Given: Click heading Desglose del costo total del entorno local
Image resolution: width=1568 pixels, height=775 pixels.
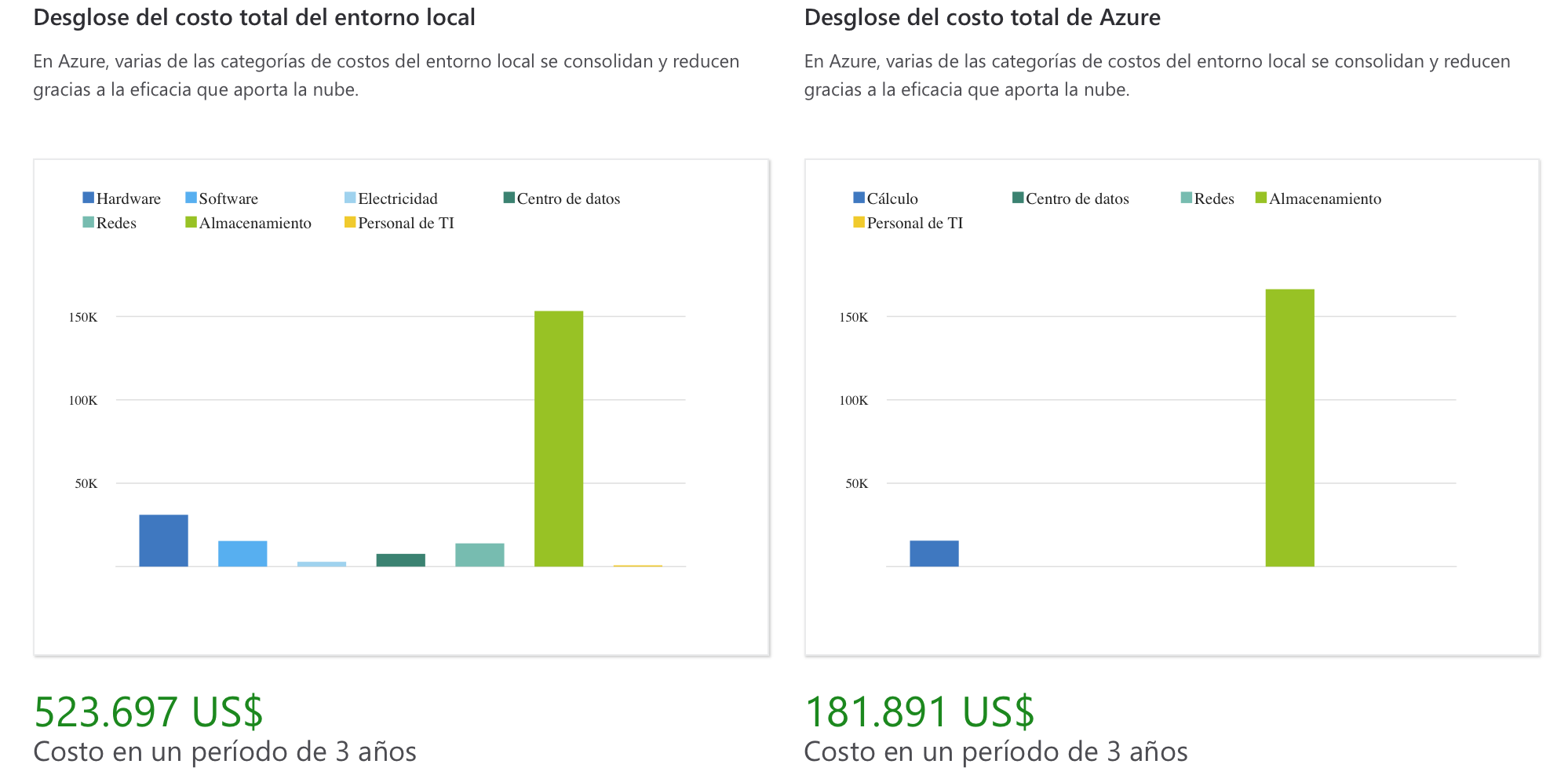Looking at the screenshot, I should click(x=254, y=17).
